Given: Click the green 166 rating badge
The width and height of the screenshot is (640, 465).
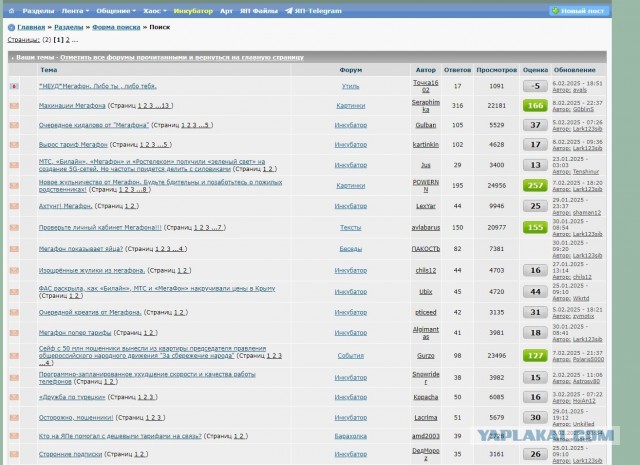Looking at the screenshot, I should coord(536,106).
